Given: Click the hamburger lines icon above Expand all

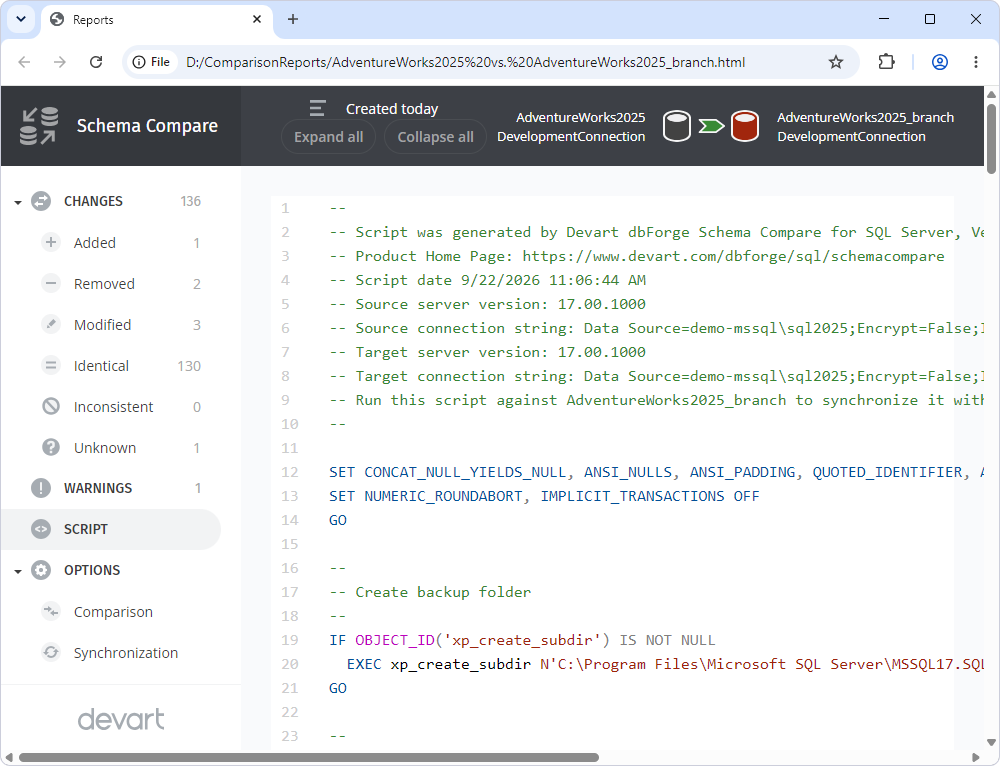Looking at the screenshot, I should coord(318,108).
